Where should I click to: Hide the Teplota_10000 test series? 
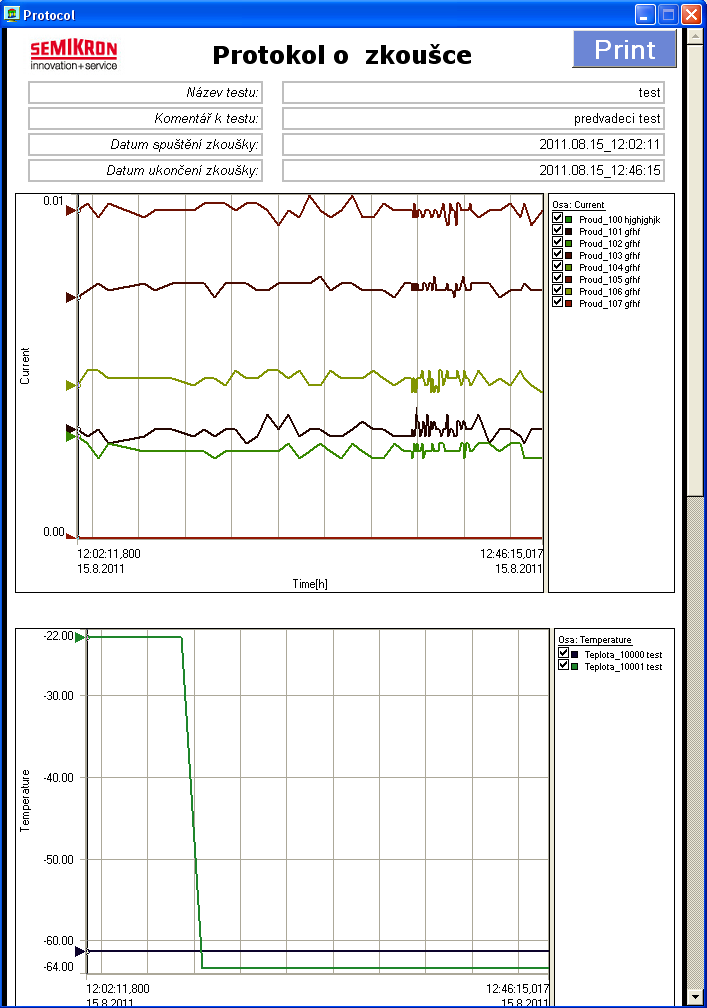(563, 654)
